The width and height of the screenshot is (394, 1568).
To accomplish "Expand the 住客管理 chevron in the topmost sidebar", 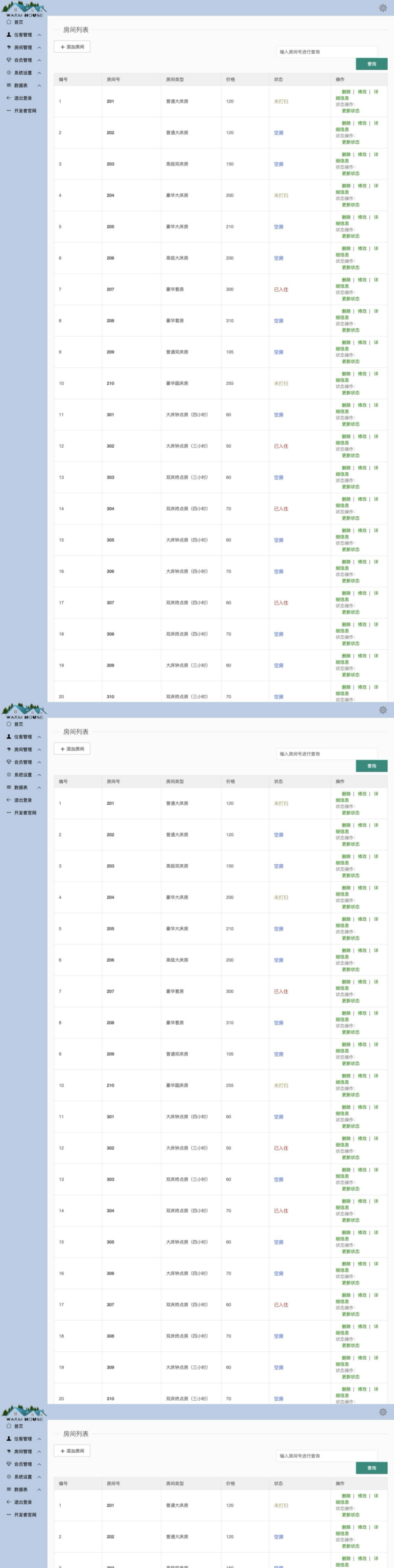I will (39, 35).
